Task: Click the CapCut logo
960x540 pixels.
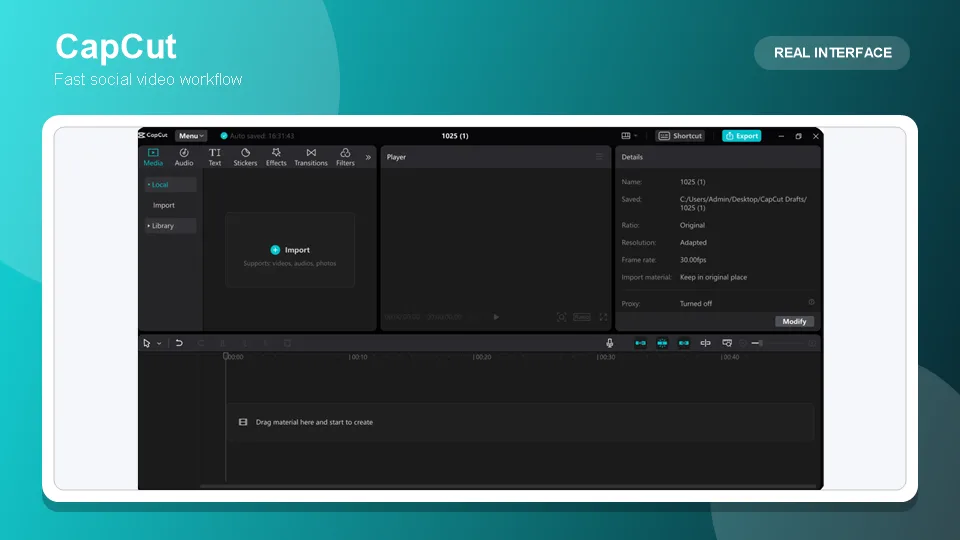Action: tap(153, 135)
